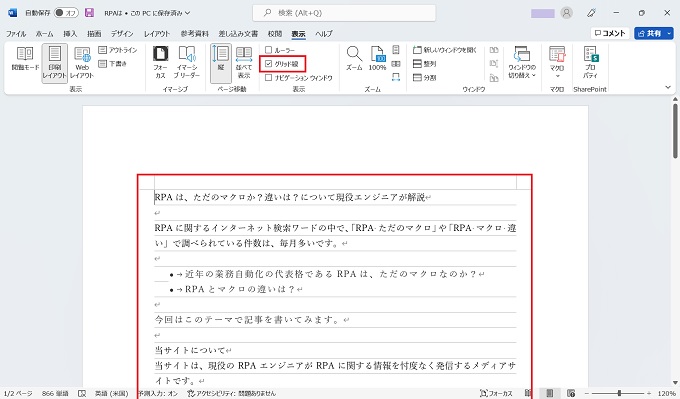The width and height of the screenshot is (680, 399).
Task: Enable the ルーラー checkbox
Action: [x=268, y=50]
